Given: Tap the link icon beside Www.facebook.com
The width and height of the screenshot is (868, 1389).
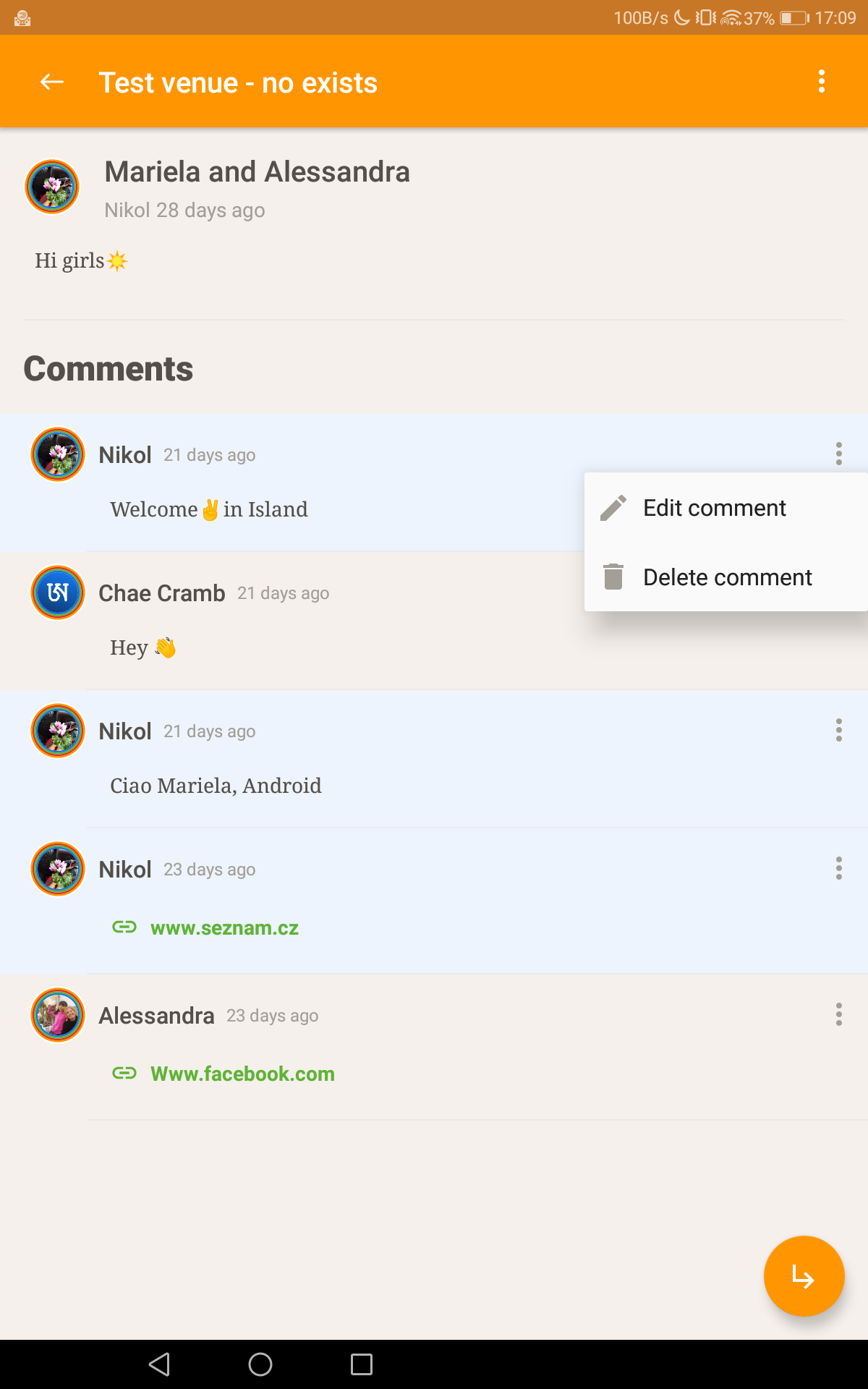Looking at the screenshot, I should 124,1074.
